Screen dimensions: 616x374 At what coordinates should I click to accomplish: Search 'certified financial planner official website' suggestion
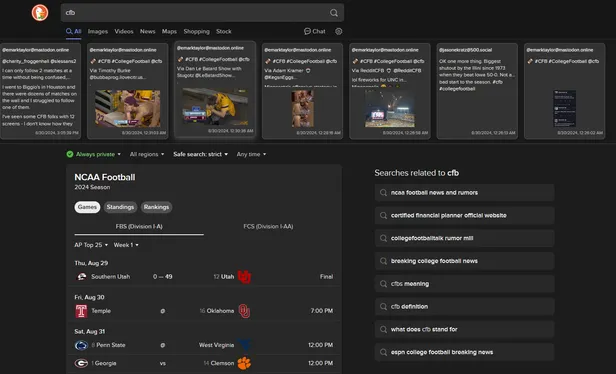[464, 215]
